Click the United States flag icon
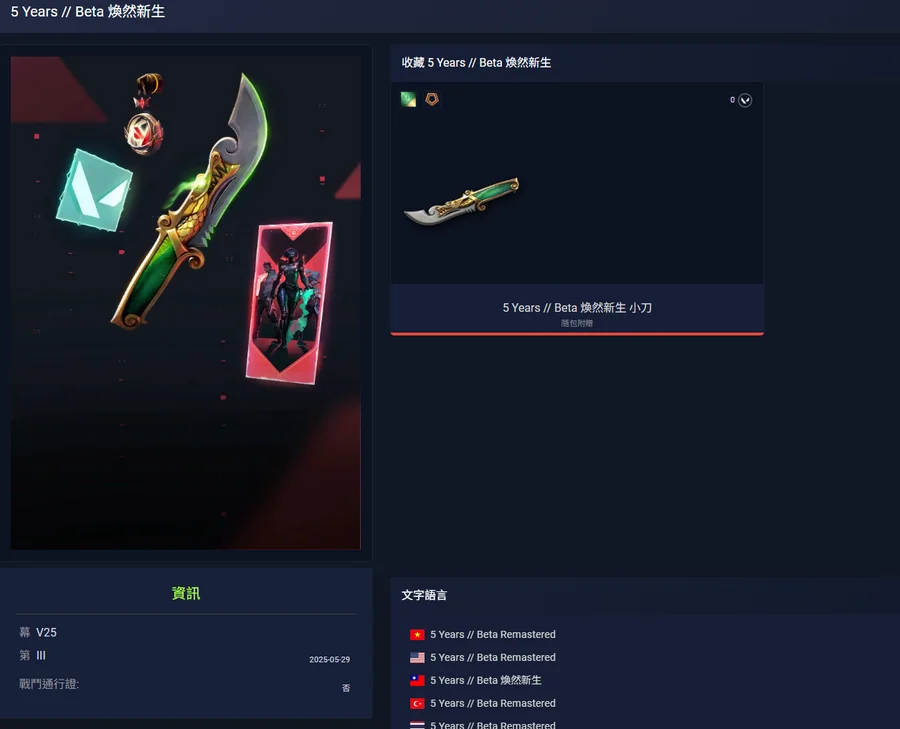 [x=417, y=657]
